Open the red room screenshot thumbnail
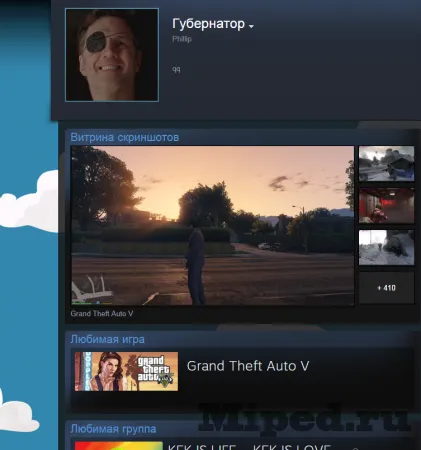The image size is (421, 450). coord(386,205)
